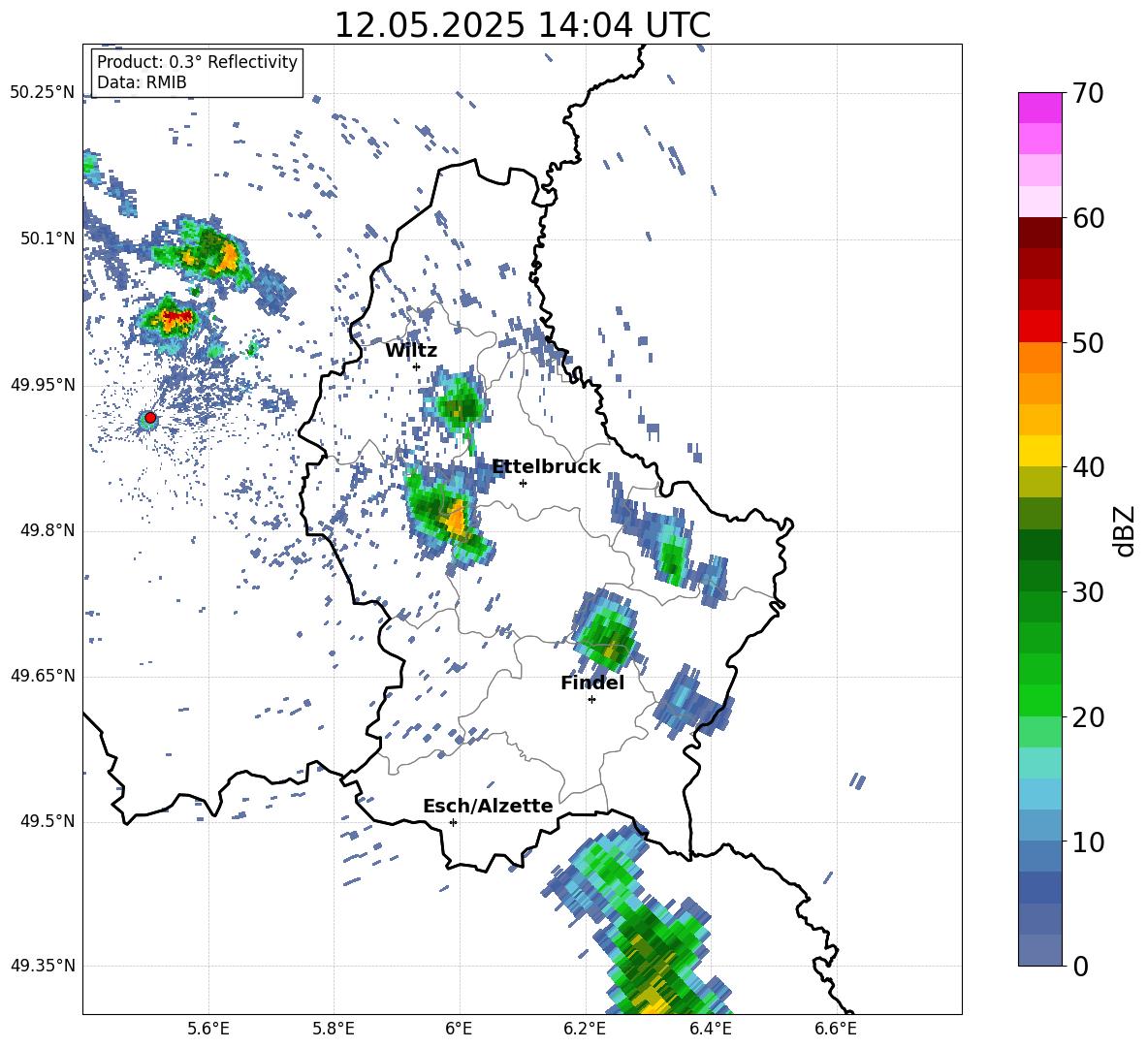Click the 50.1°N latitude label
Viewport: 1148px width, 1048px height.
pos(48,239)
